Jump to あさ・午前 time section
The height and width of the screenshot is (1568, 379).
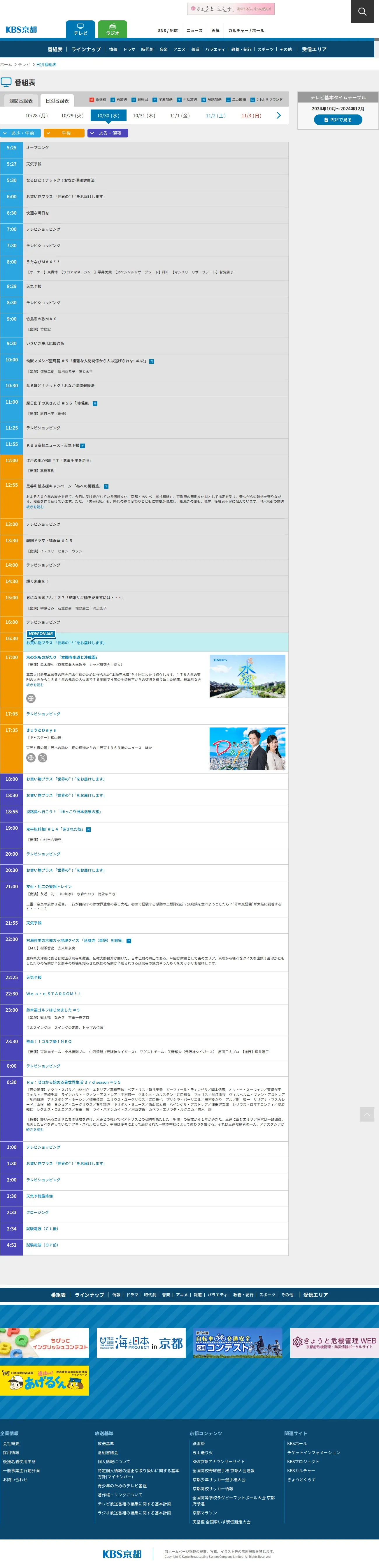[21, 133]
